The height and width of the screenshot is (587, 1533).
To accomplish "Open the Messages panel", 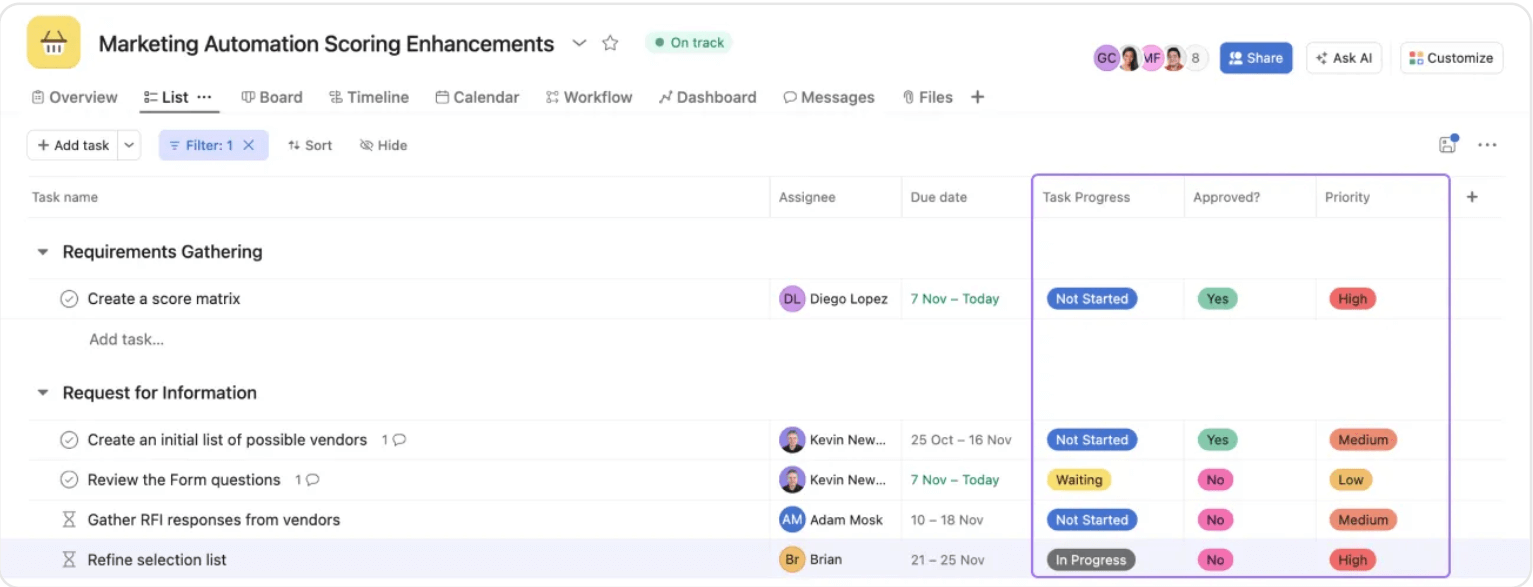I will [829, 97].
